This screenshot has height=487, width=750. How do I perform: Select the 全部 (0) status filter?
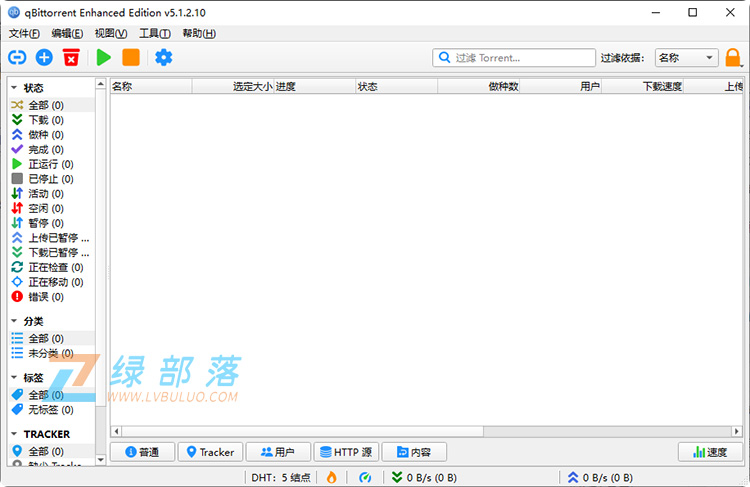click(x=52, y=105)
